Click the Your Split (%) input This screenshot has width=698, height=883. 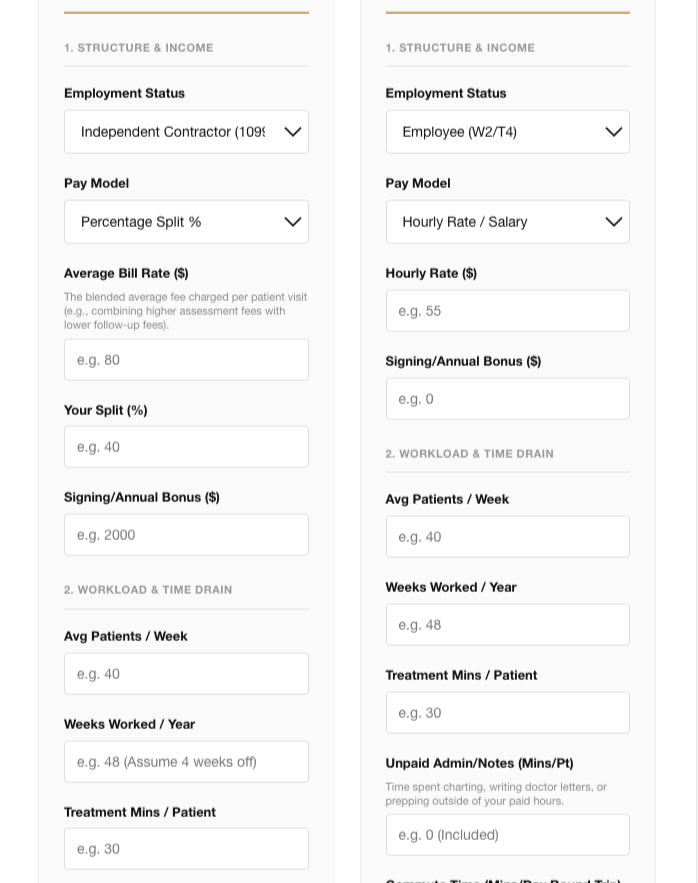[x=186, y=447]
